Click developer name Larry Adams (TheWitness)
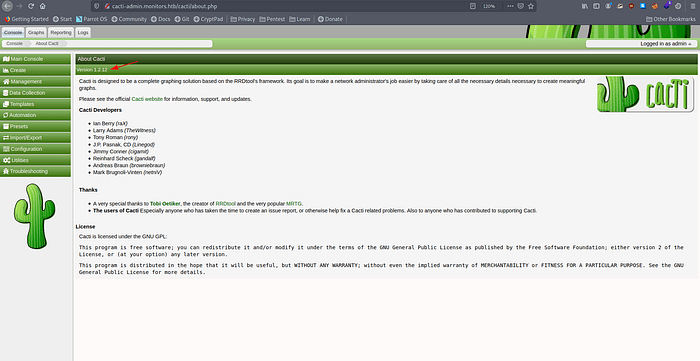Screen dimensions: 700x361 point(124,130)
